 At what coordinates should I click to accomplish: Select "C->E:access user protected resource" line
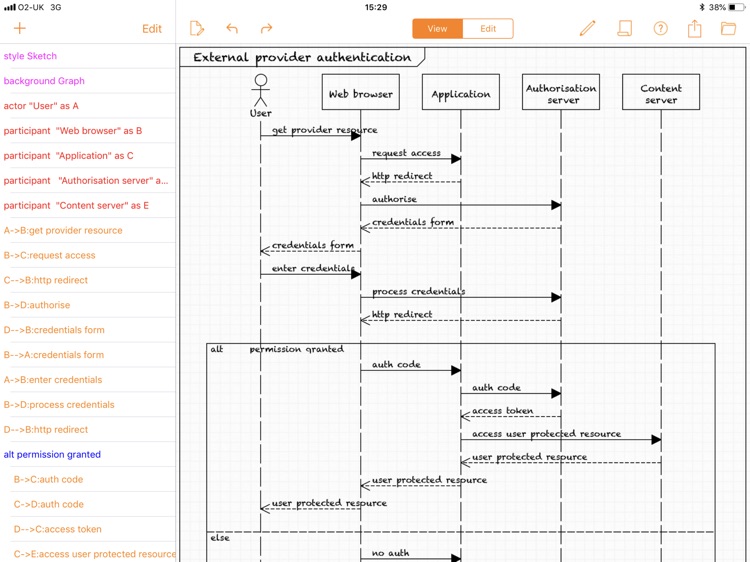tap(88, 552)
